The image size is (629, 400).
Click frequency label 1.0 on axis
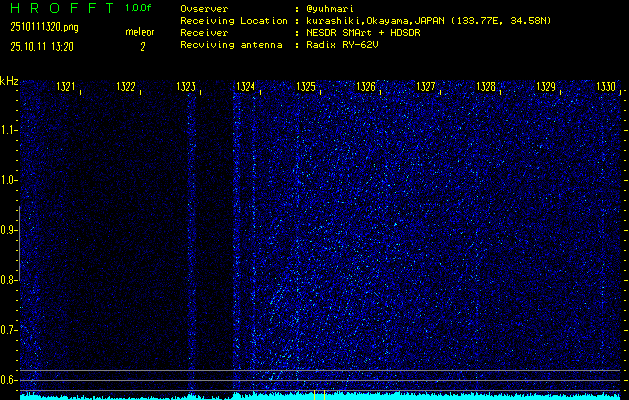click(x=8, y=181)
